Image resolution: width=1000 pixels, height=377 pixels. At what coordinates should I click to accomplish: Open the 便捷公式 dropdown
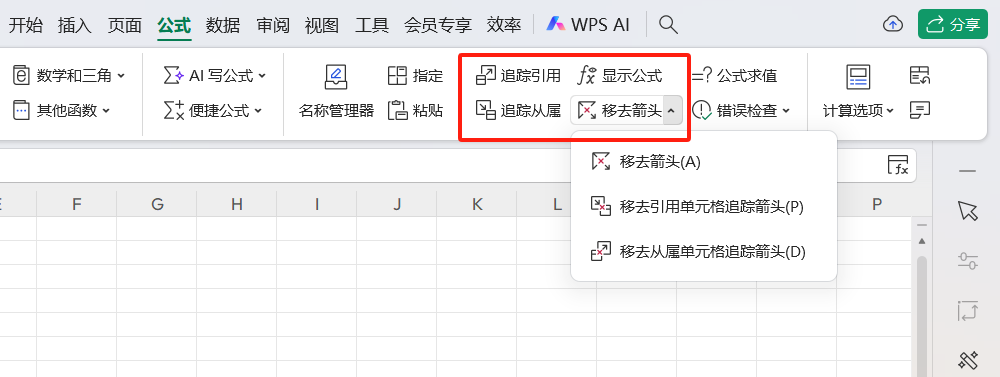point(213,110)
